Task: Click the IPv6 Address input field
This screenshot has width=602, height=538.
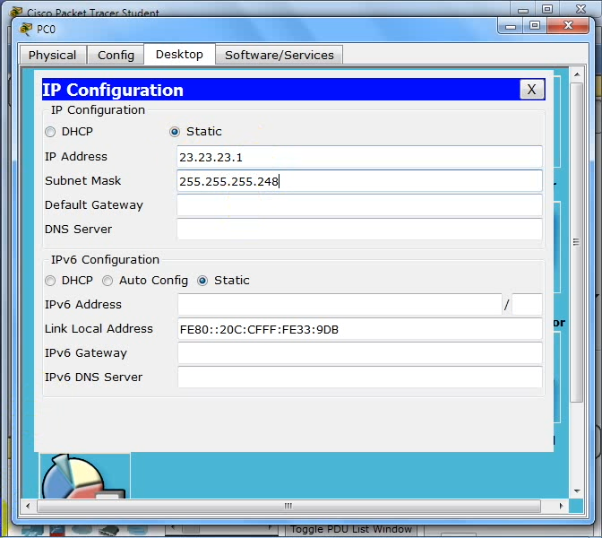Action: coord(339,305)
